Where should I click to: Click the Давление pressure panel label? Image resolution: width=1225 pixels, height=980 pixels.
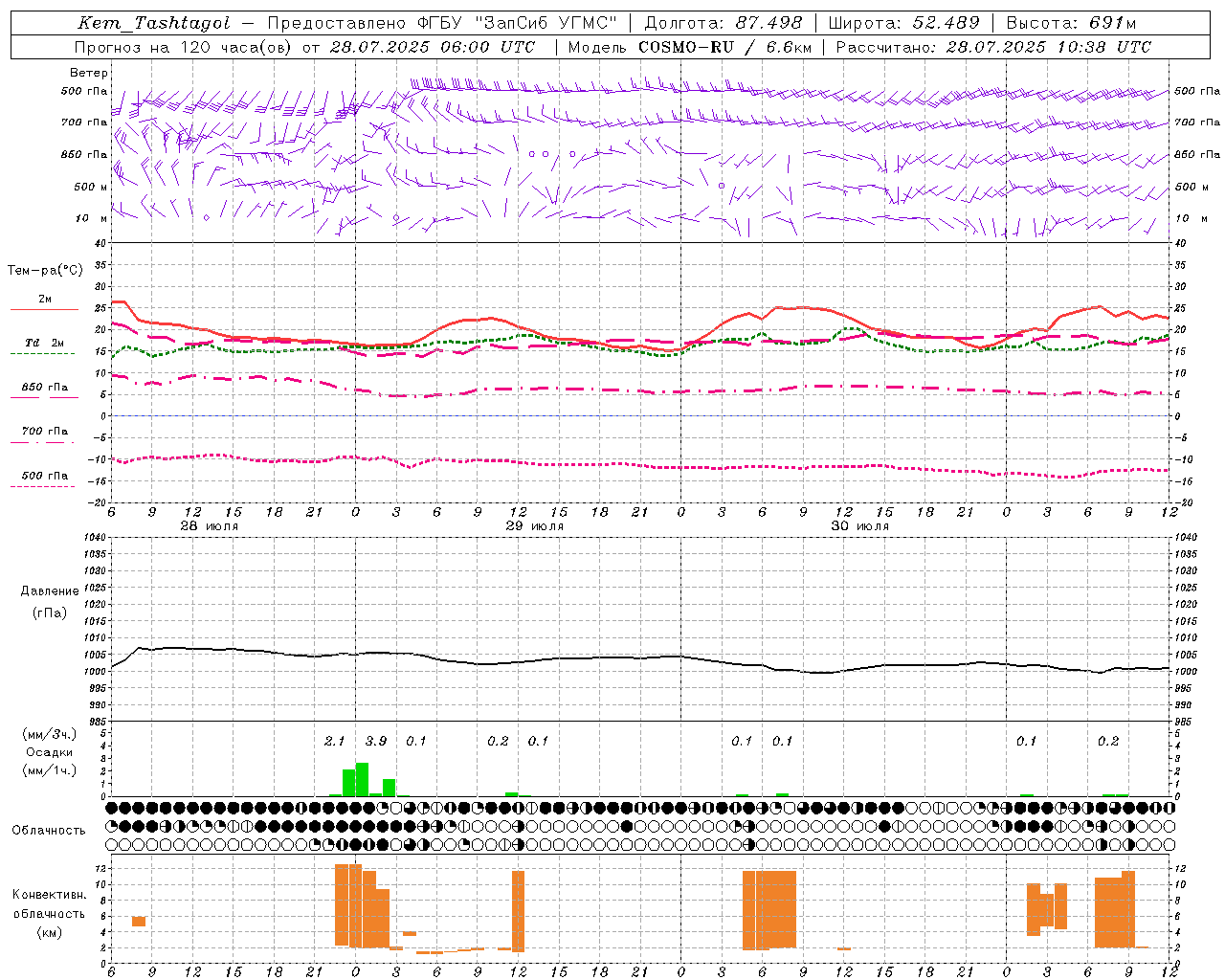coord(50,591)
